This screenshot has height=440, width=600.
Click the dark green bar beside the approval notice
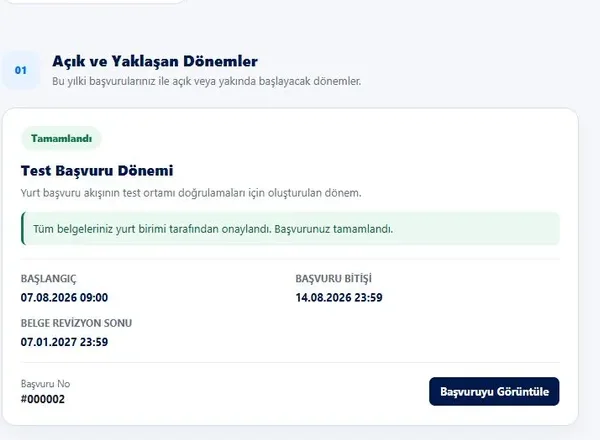[23, 229]
